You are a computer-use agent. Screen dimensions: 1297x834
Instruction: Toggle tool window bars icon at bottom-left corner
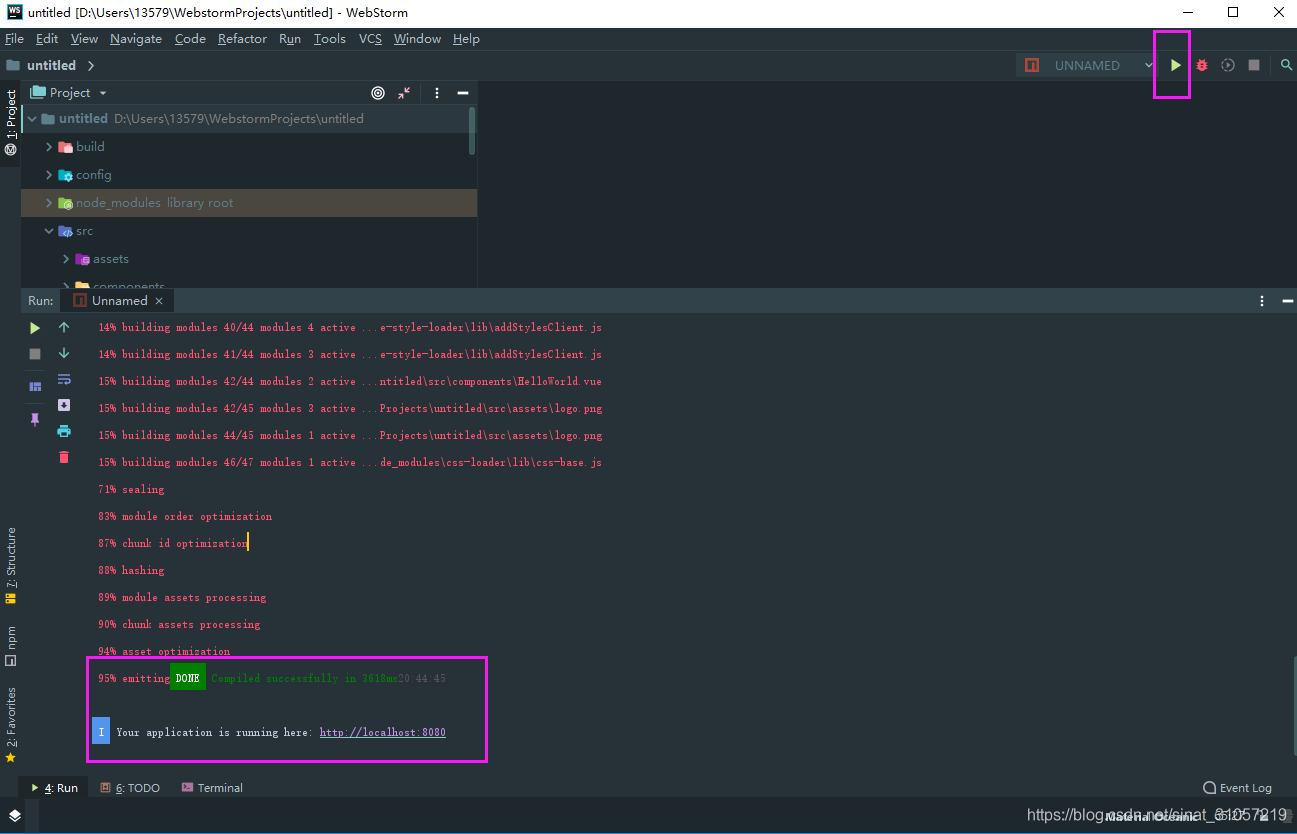click(14, 815)
